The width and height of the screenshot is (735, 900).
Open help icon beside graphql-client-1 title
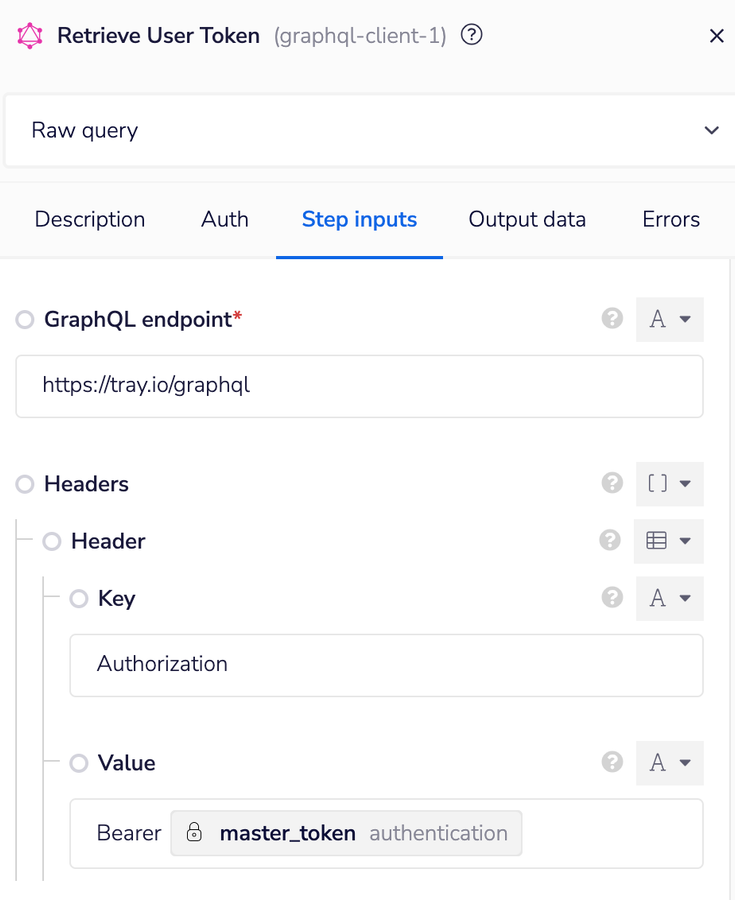click(x=472, y=35)
